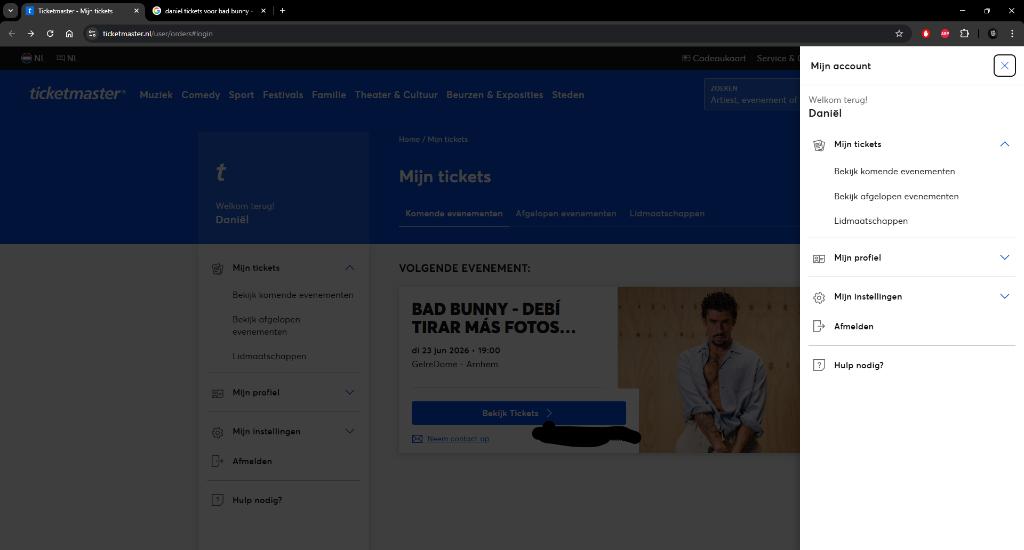Click the search field for artiest or evenement

[752, 95]
